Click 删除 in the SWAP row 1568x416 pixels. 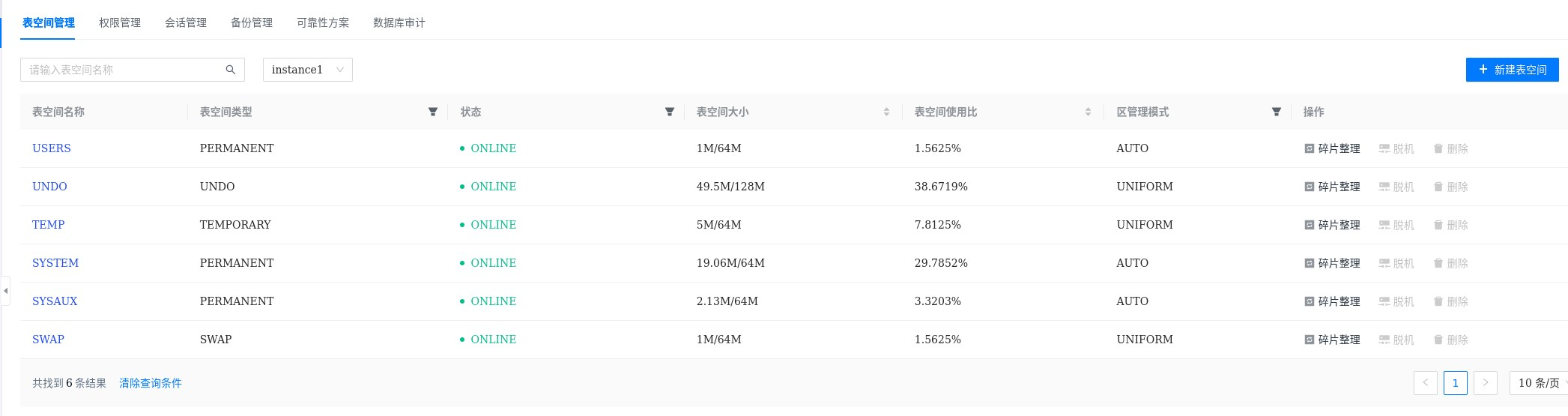(x=1450, y=340)
